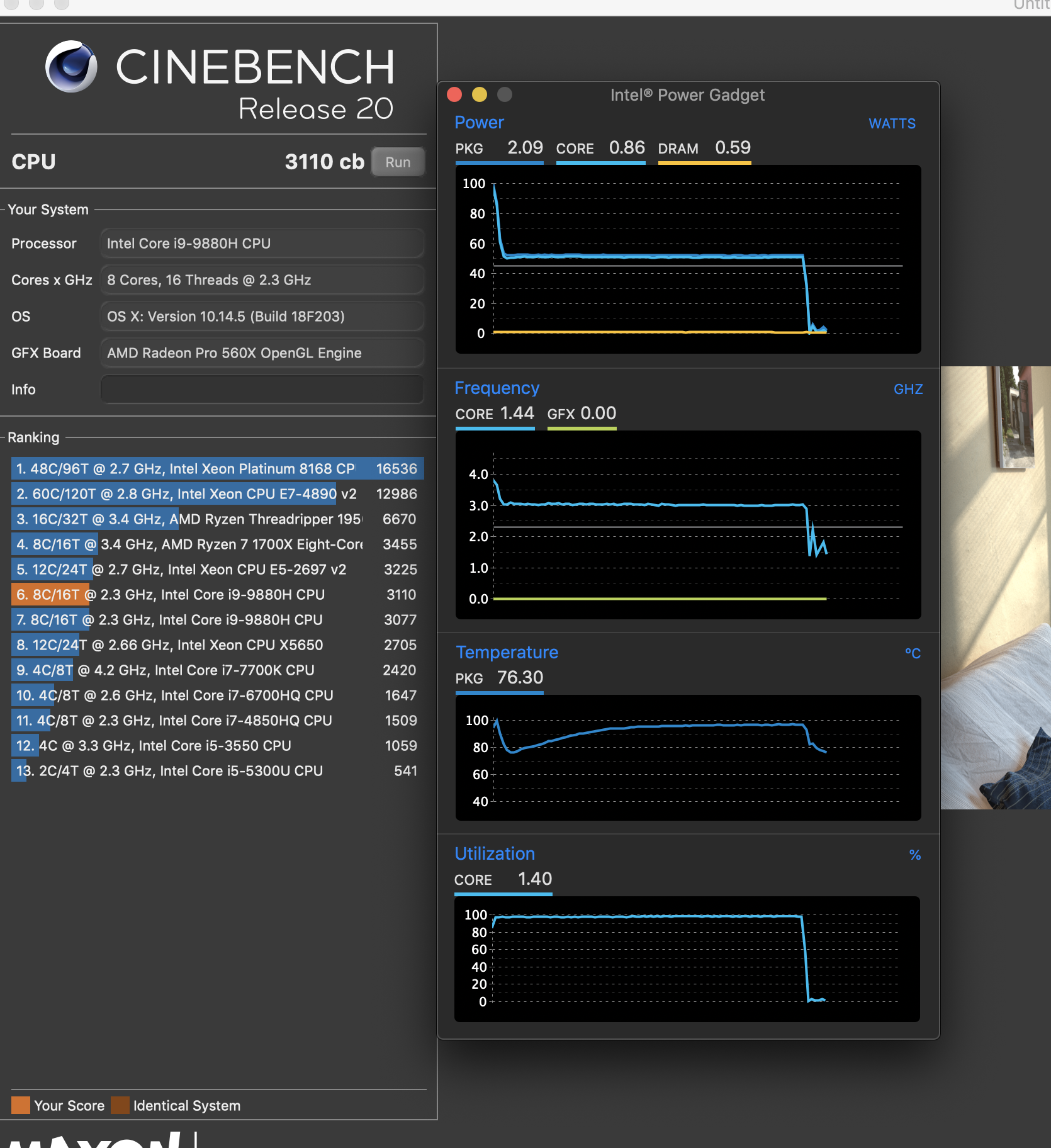Click the Utilization percent graph
1051x1148 pixels.
tap(687, 959)
